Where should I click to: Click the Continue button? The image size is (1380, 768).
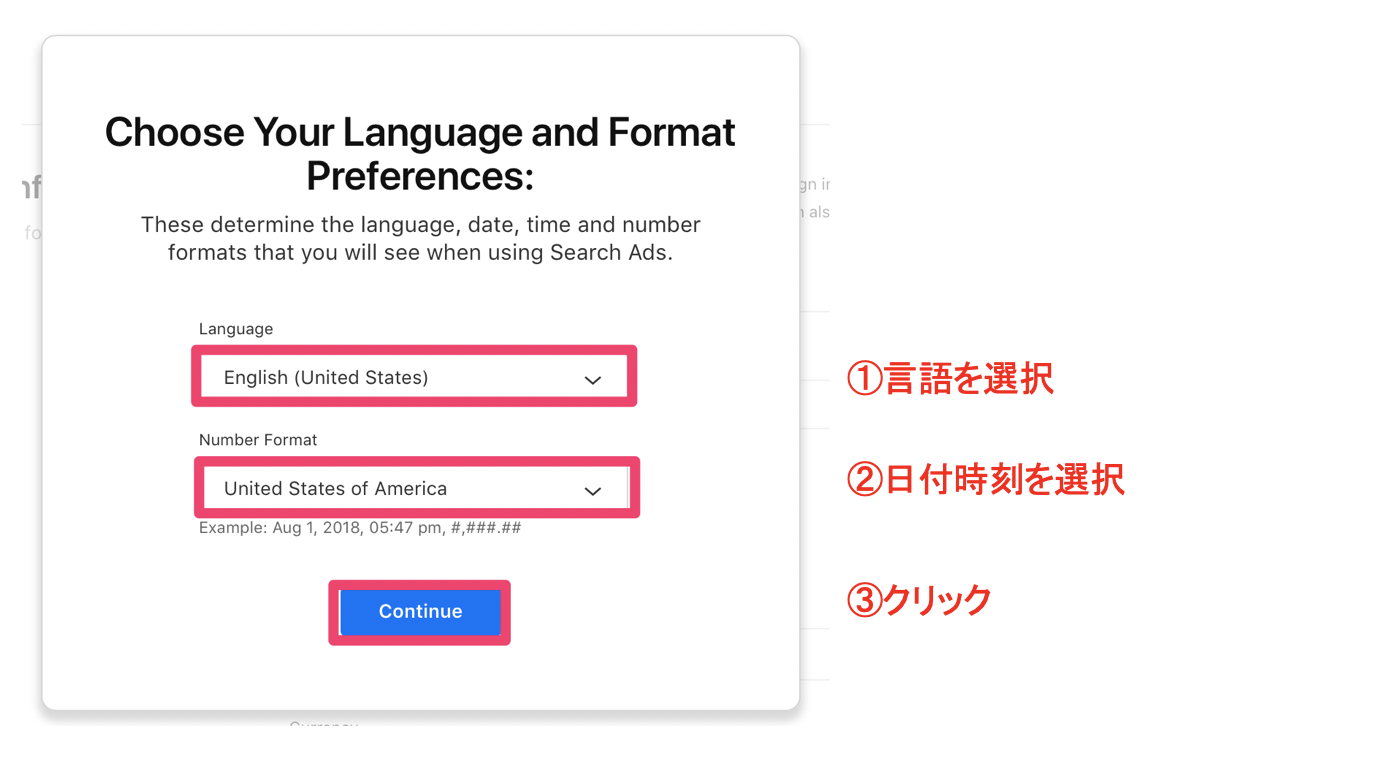[419, 611]
